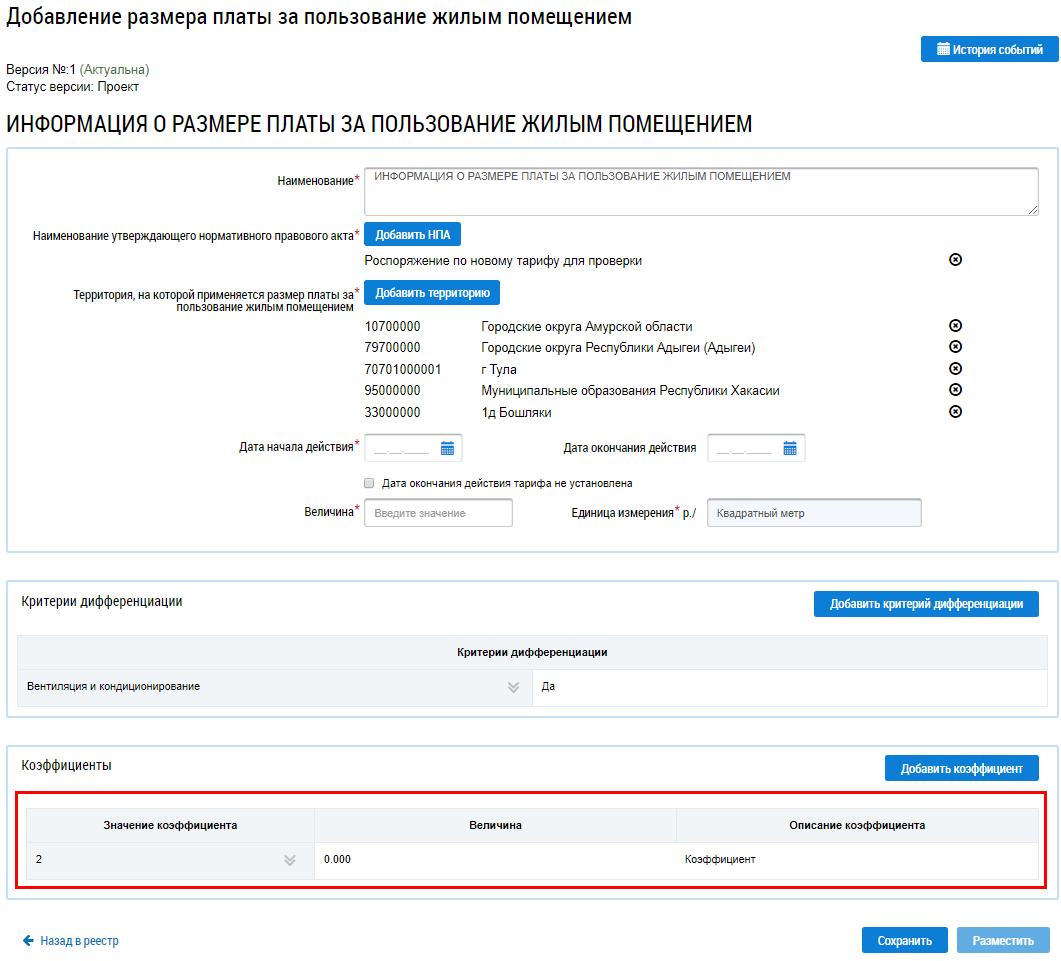Click the '(Актуальна)' version status text
This screenshot has height=961, width=1061.
[114, 70]
